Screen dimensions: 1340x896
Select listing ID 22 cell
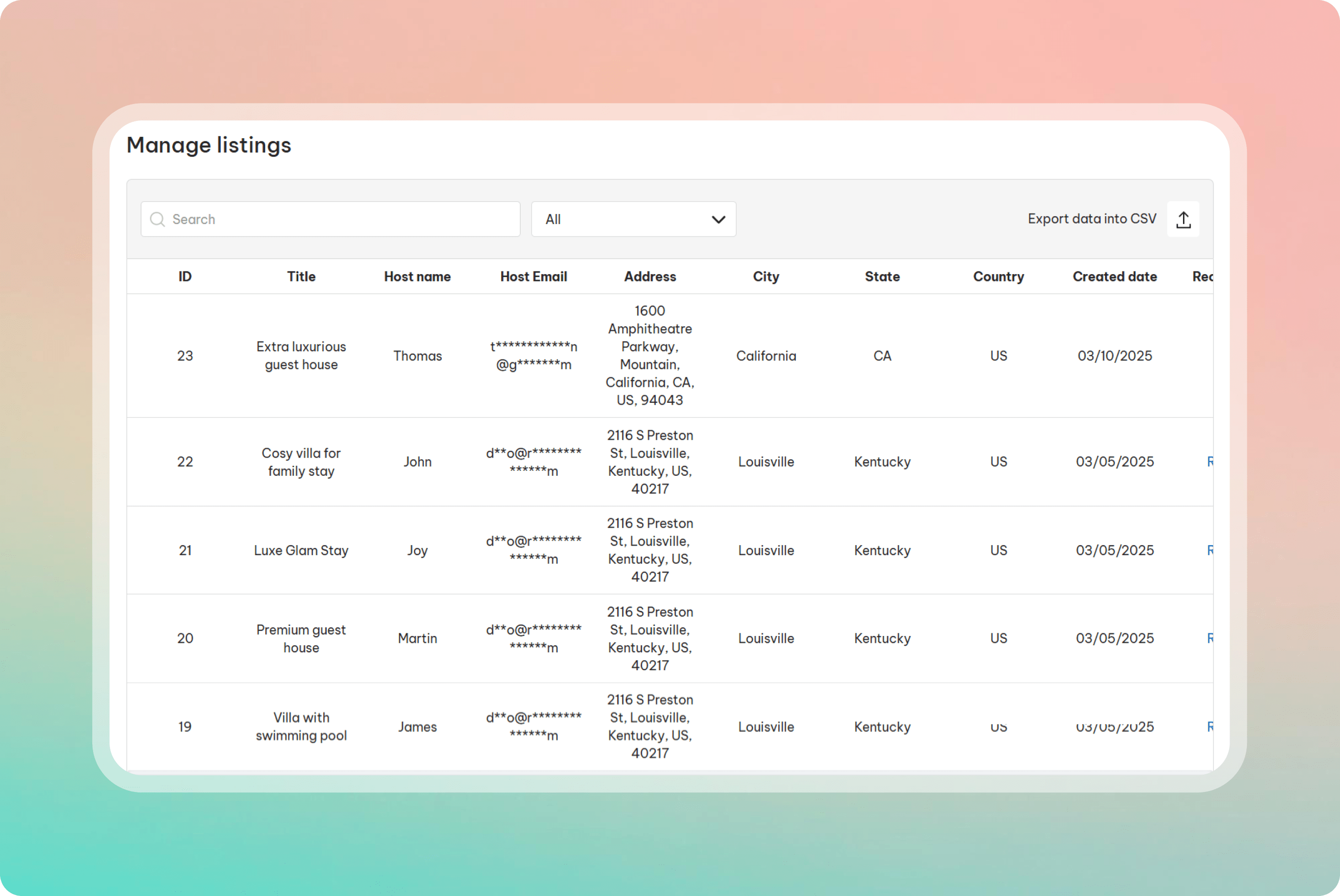click(185, 462)
